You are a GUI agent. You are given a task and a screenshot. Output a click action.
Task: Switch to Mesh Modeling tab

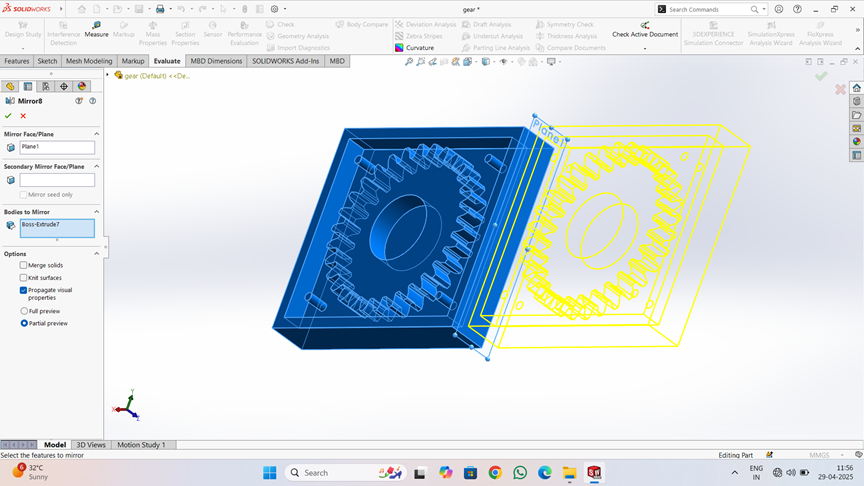pyautogui.click(x=89, y=61)
